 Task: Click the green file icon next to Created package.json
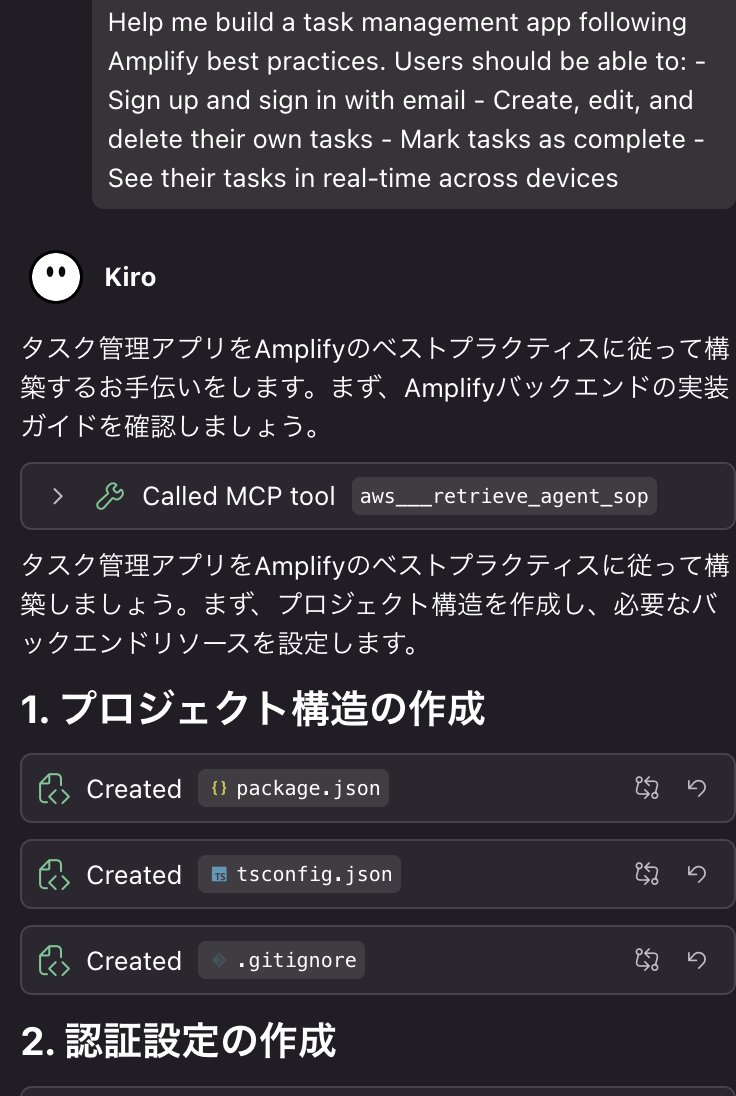(x=53, y=788)
